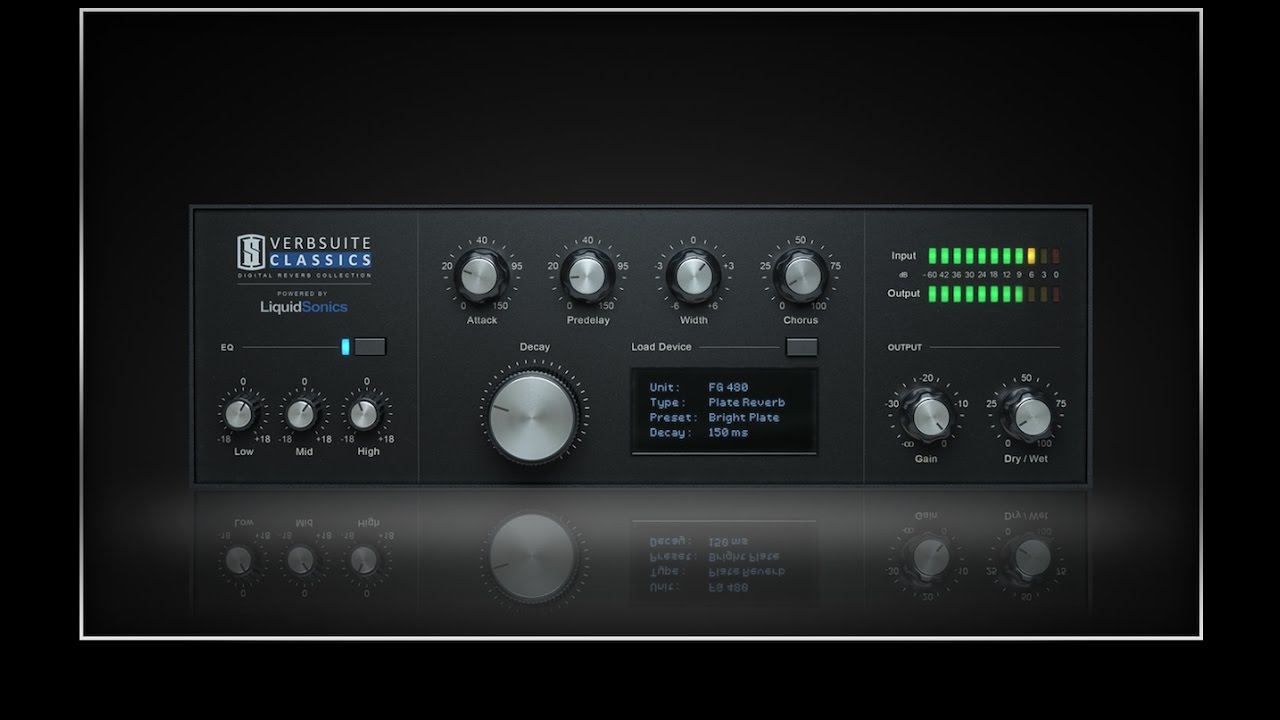This screenshot has height=720, width=1280.
Task: Click the Load Device button
Action: point(802,347)
